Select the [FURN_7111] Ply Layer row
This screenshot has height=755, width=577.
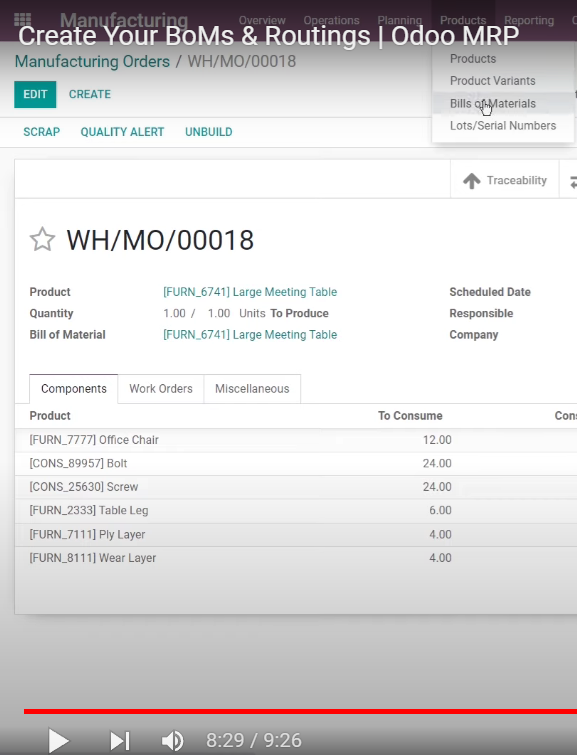[x=296, y=534]
